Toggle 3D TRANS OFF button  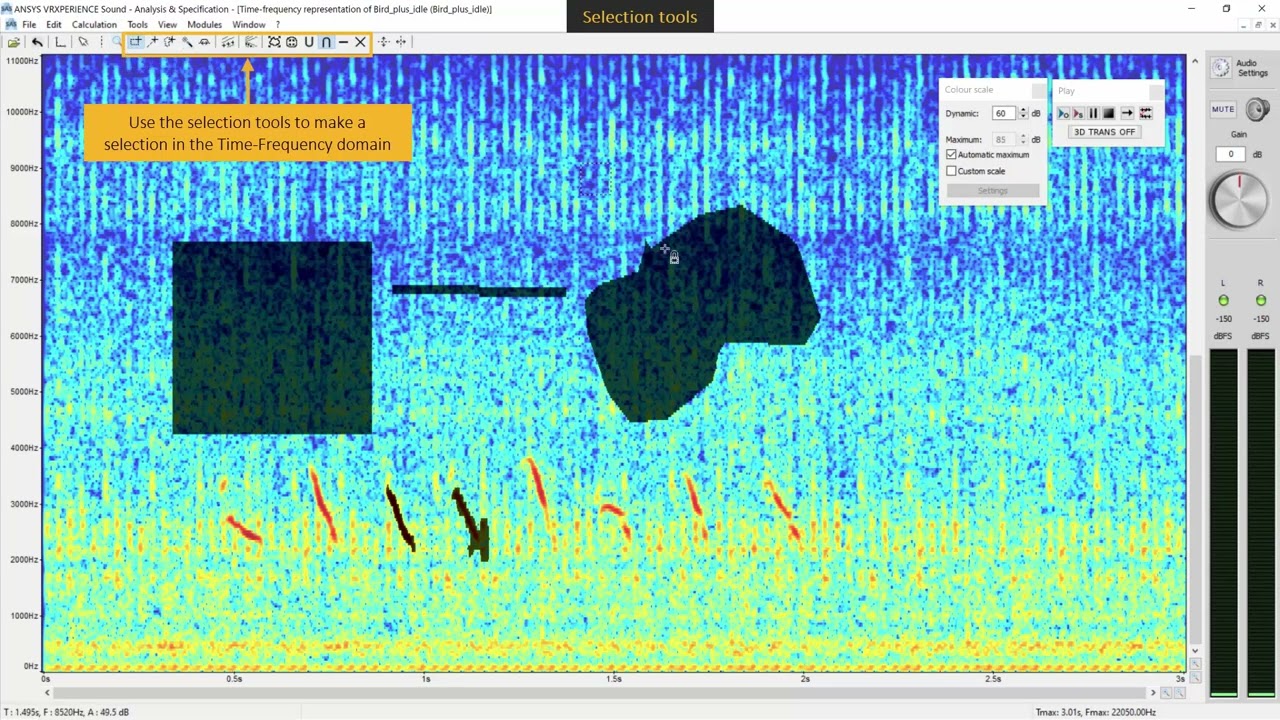(1105, 132)
